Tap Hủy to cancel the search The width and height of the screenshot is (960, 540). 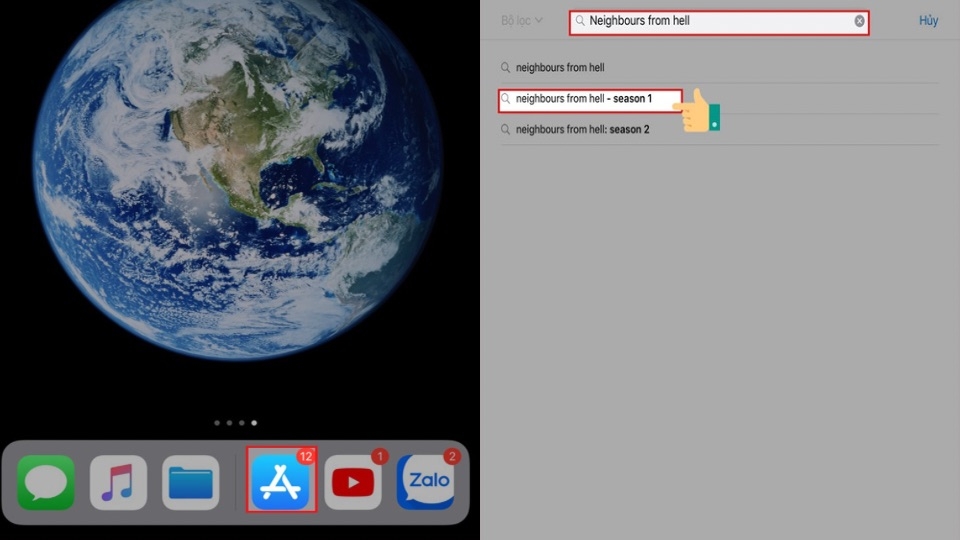[x=928, y=21]
